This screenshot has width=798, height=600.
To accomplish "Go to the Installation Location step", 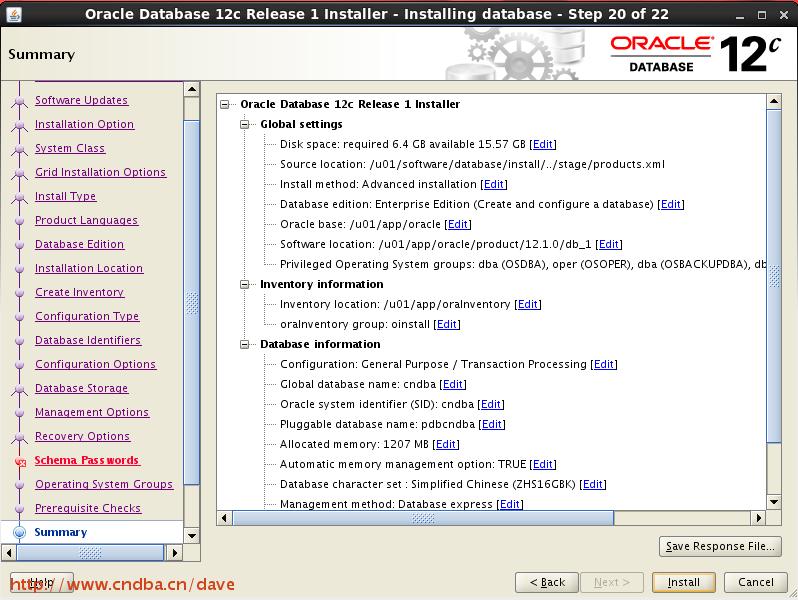I will coord(89,268).
